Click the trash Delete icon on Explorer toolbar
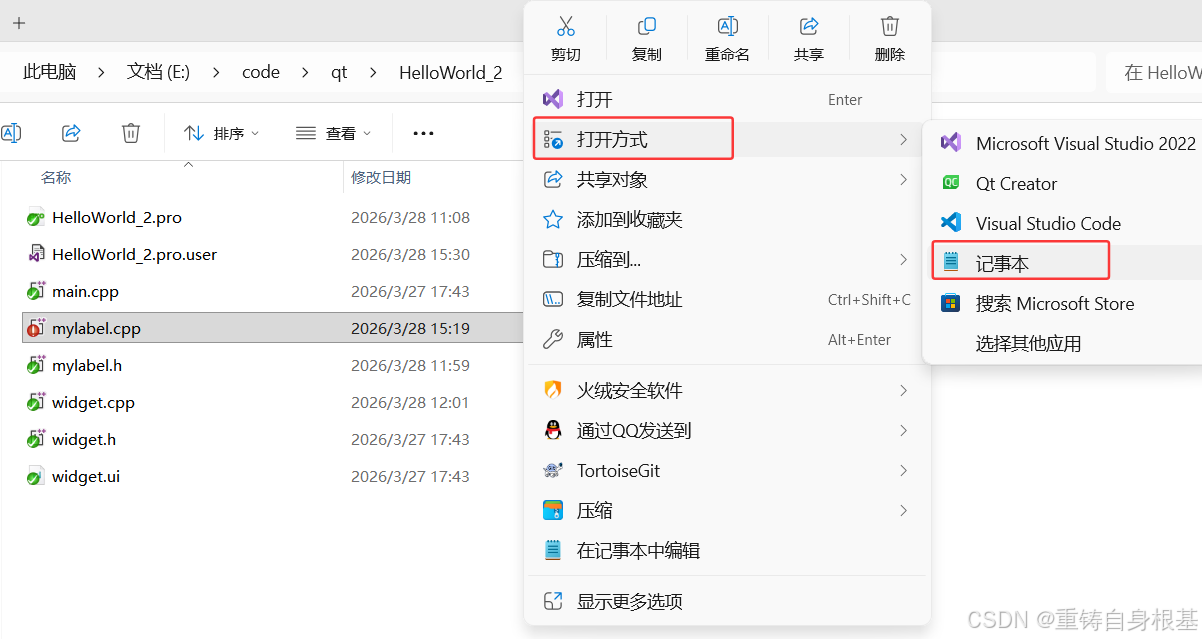Screen dimensions: 1202x639 tap(130, 132)
